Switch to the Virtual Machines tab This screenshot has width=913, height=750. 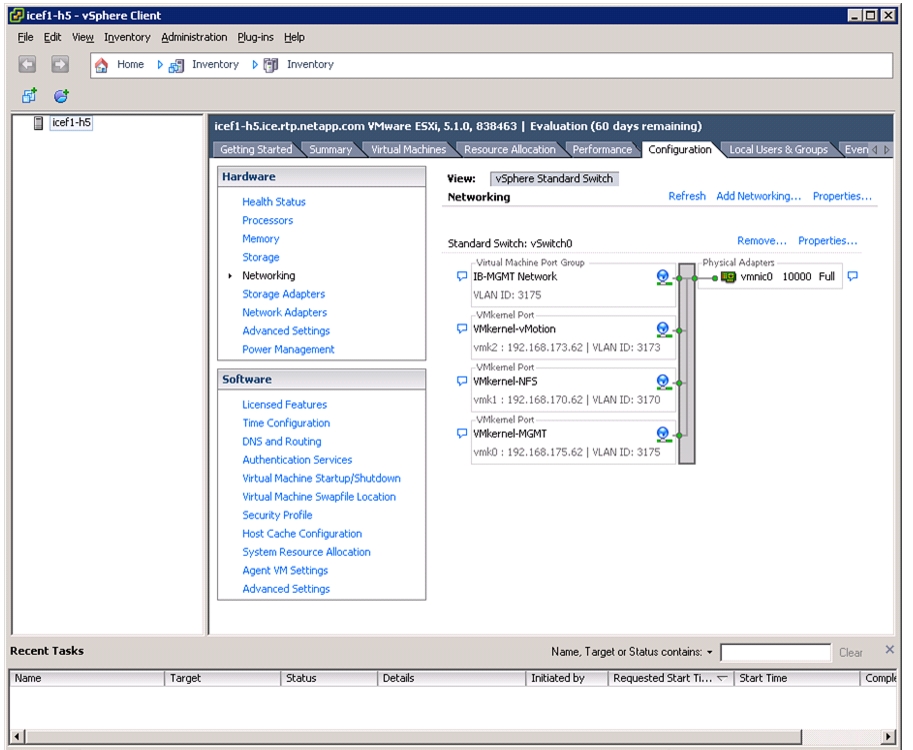click(408, 150)
